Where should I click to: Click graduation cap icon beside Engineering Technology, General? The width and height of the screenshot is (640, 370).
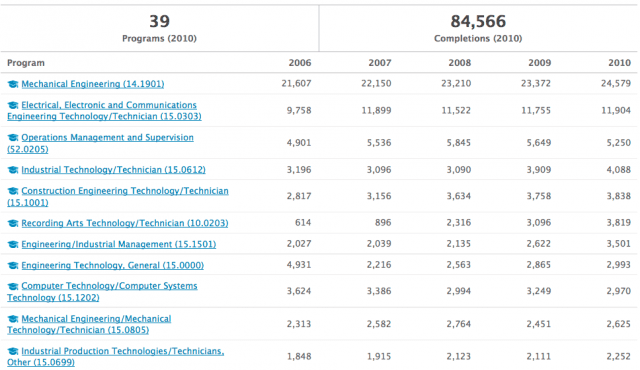coord(13,266)
